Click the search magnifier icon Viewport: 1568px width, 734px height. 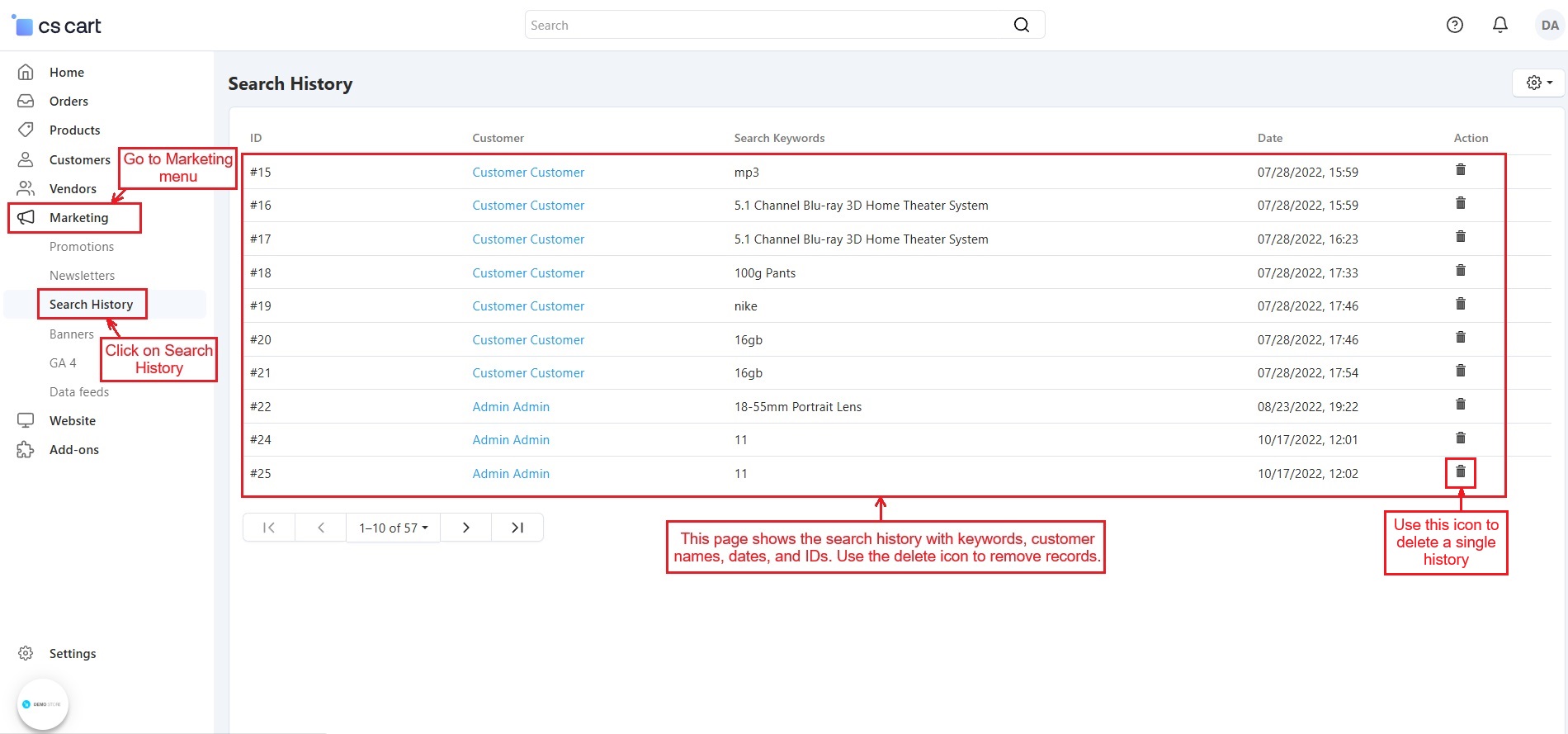click(x=1021, y=25)
